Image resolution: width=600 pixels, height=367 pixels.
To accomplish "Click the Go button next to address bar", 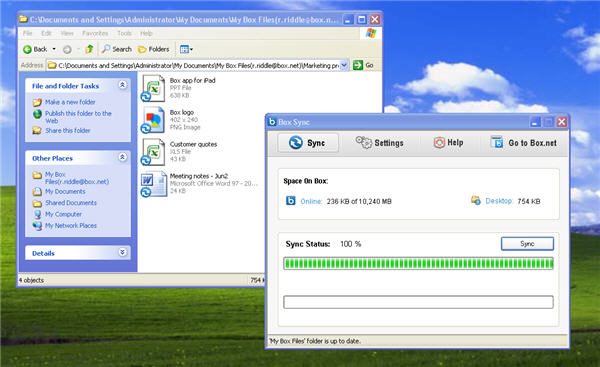I will click(363, 65).
